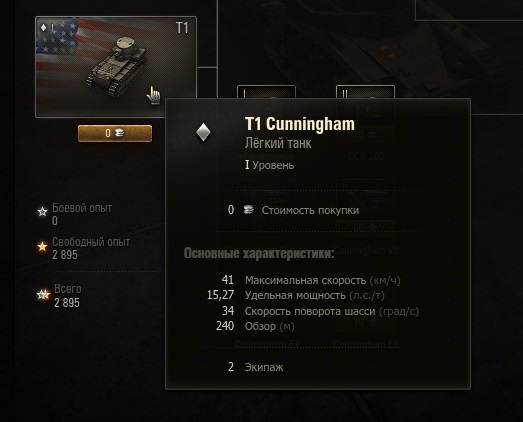Viewport: 523px width, 422px height.
Task: Click the Максимальная скорость stat row
Action: pos(311,280)
